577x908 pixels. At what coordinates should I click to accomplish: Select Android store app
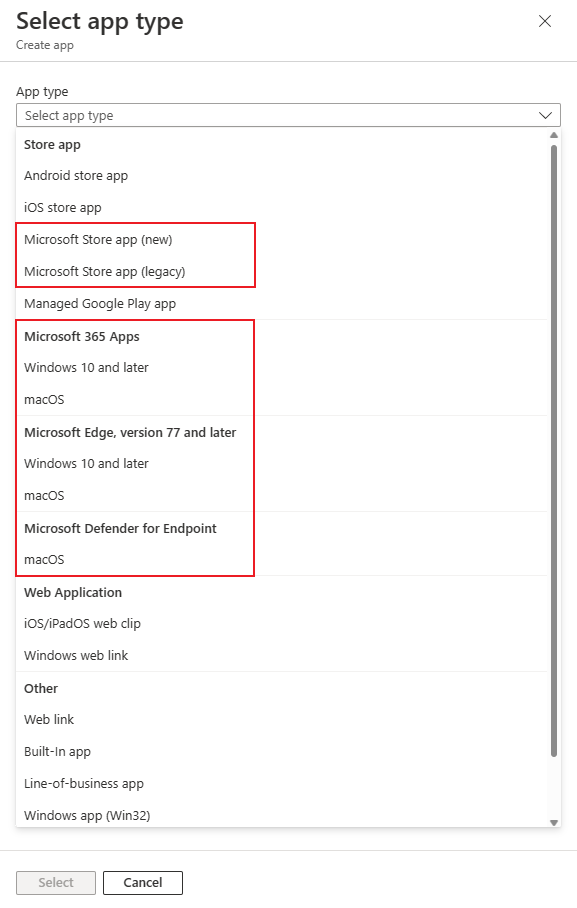(75, 175)
